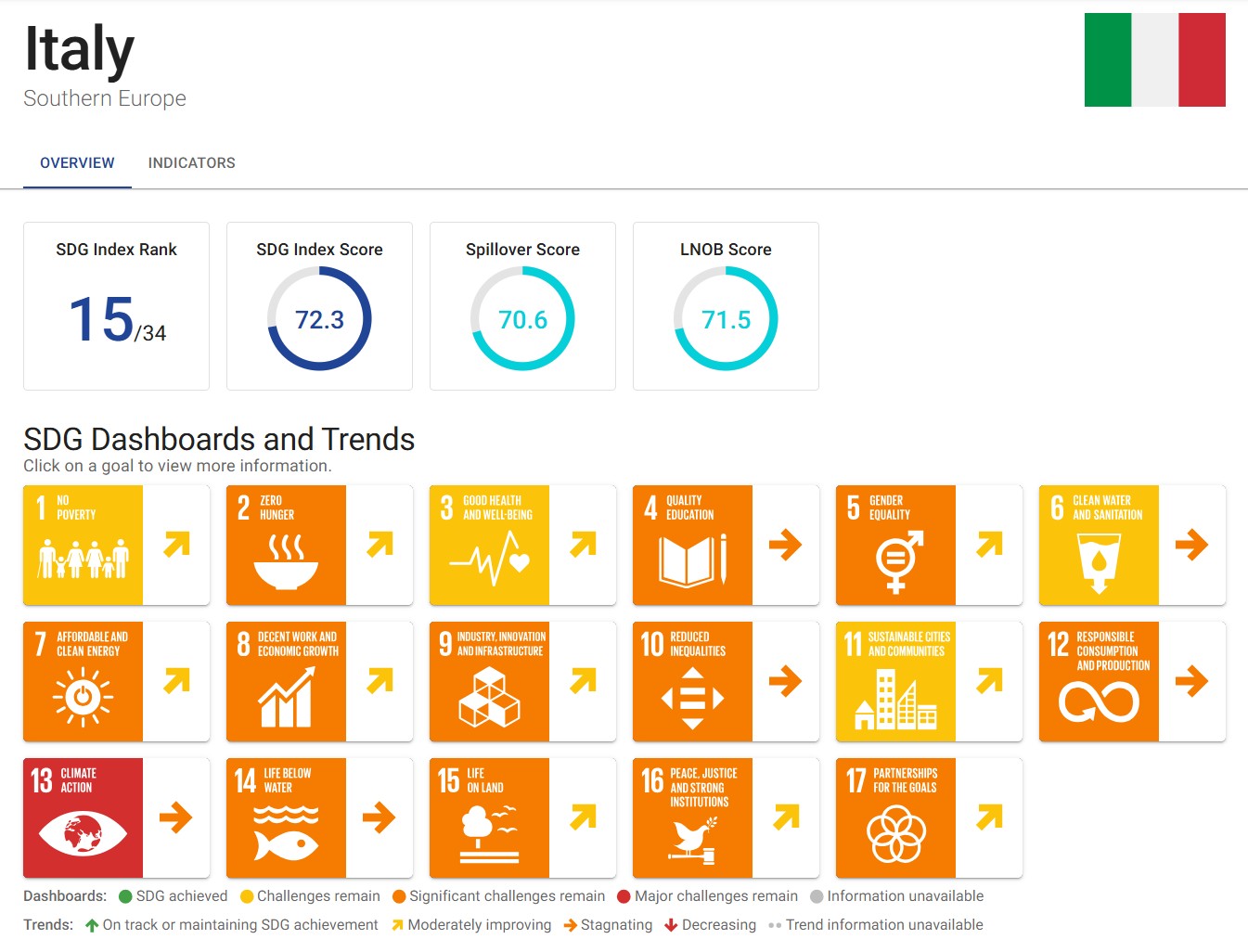Switch to the Indicators tab
Screen dimensions: 1248x952
pos(191,163)
